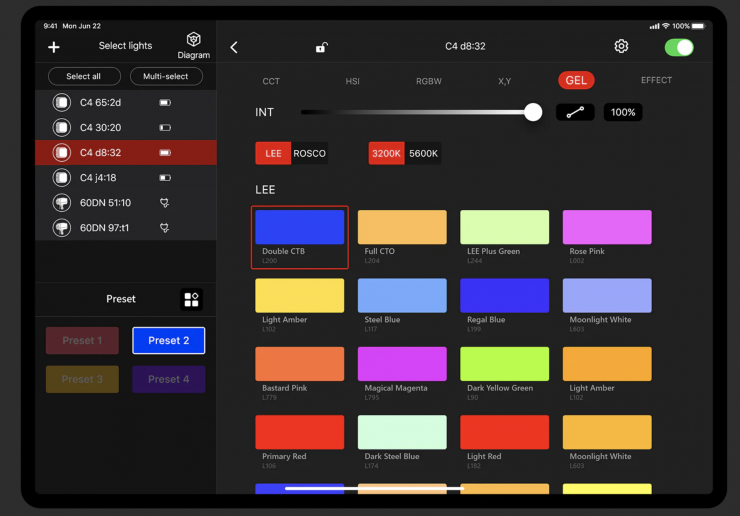Viewport: 740px width, 516px height.
Task: Activate Preset 2
Action: pos(168,340)
